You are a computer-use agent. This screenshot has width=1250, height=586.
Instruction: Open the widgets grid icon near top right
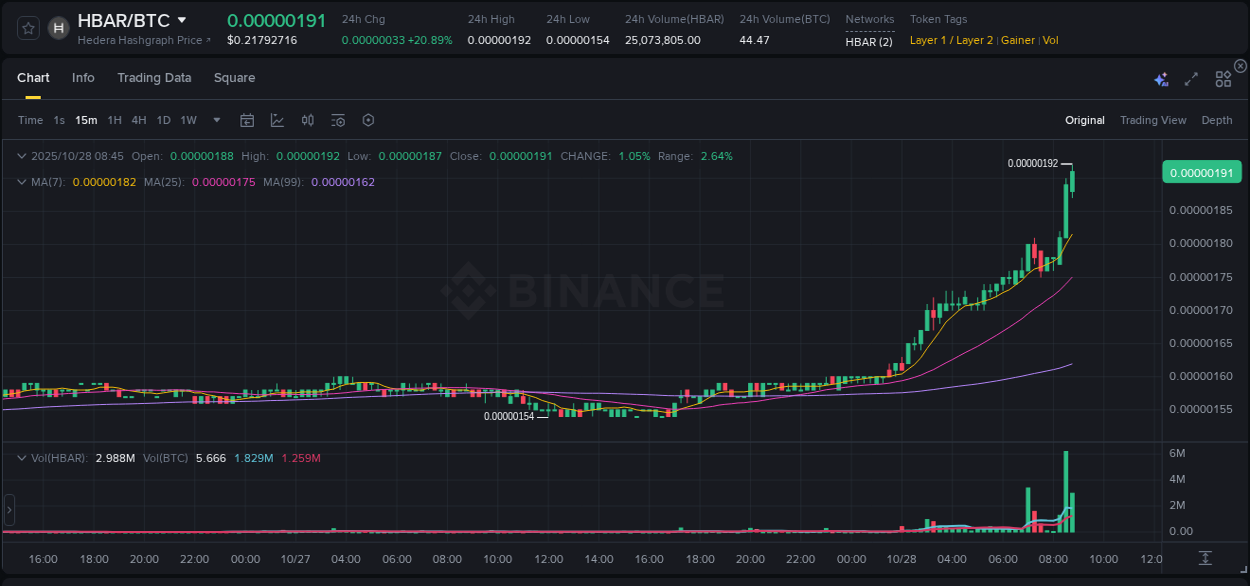pos(1222,77)
